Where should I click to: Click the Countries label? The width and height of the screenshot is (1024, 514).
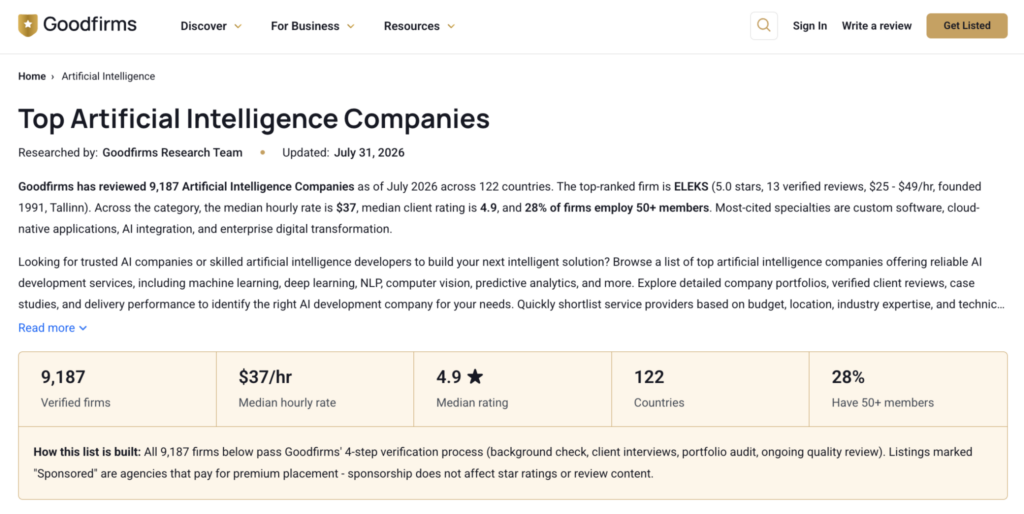pos(659,403)
